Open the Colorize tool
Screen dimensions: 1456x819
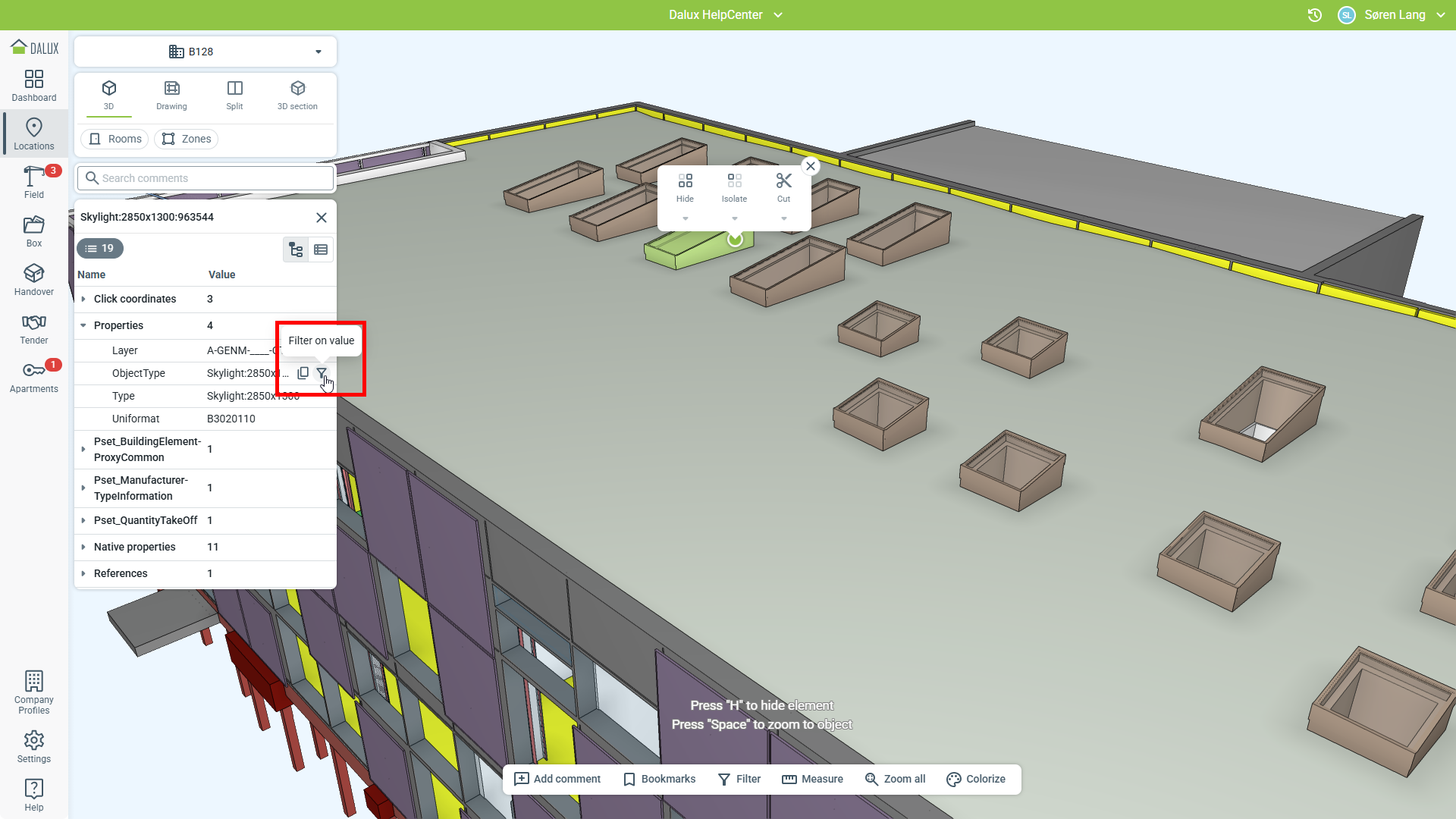[976, 779]
